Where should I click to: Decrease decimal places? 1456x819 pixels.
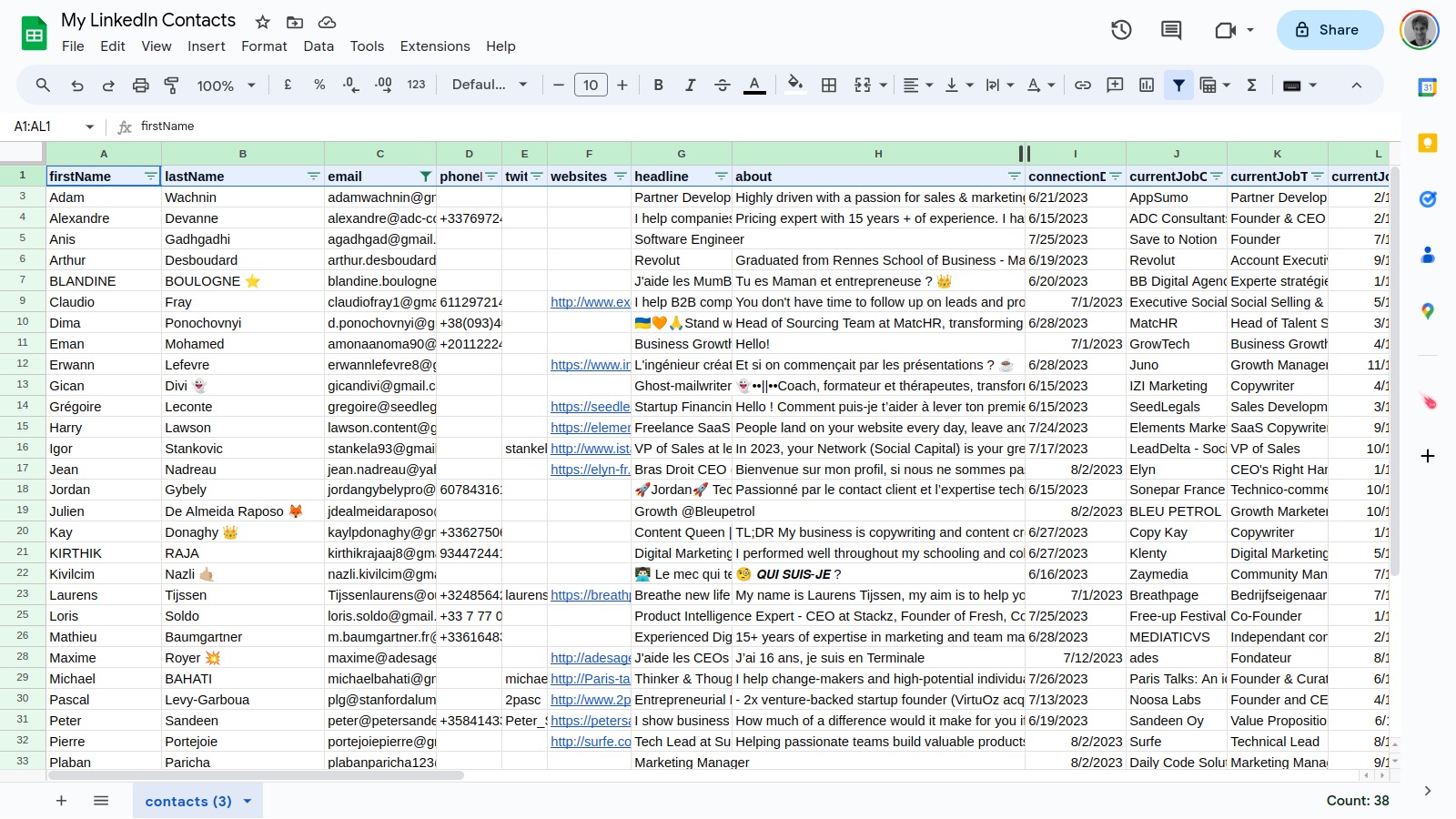tap(351, 85)
